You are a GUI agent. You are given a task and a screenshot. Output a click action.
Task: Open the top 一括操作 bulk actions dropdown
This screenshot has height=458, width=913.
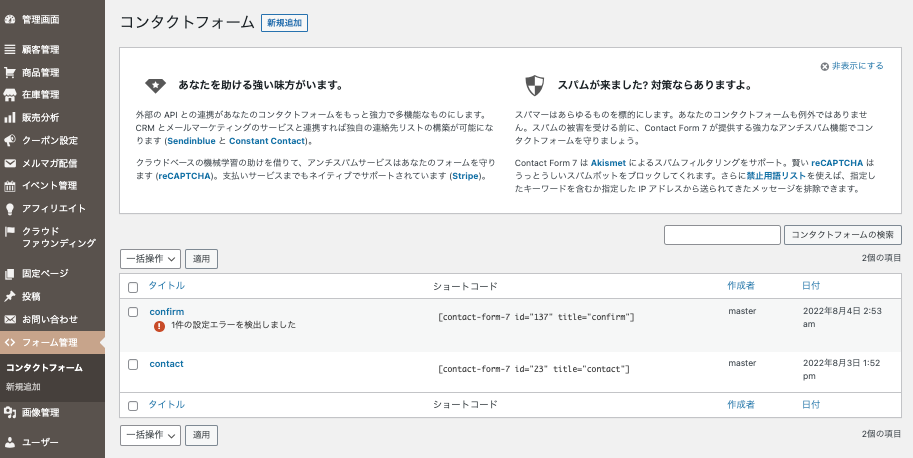tap(150, 259)
